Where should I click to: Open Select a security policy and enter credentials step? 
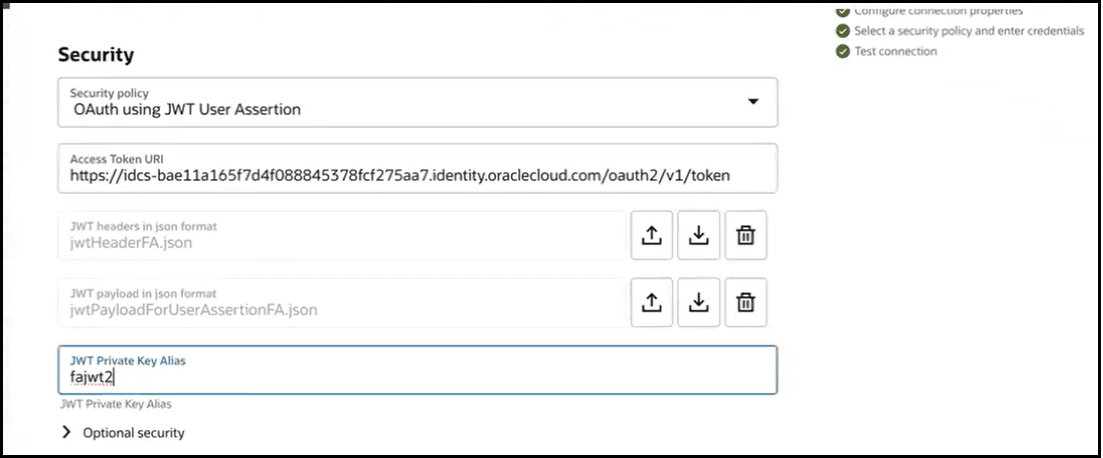[968, 31]
